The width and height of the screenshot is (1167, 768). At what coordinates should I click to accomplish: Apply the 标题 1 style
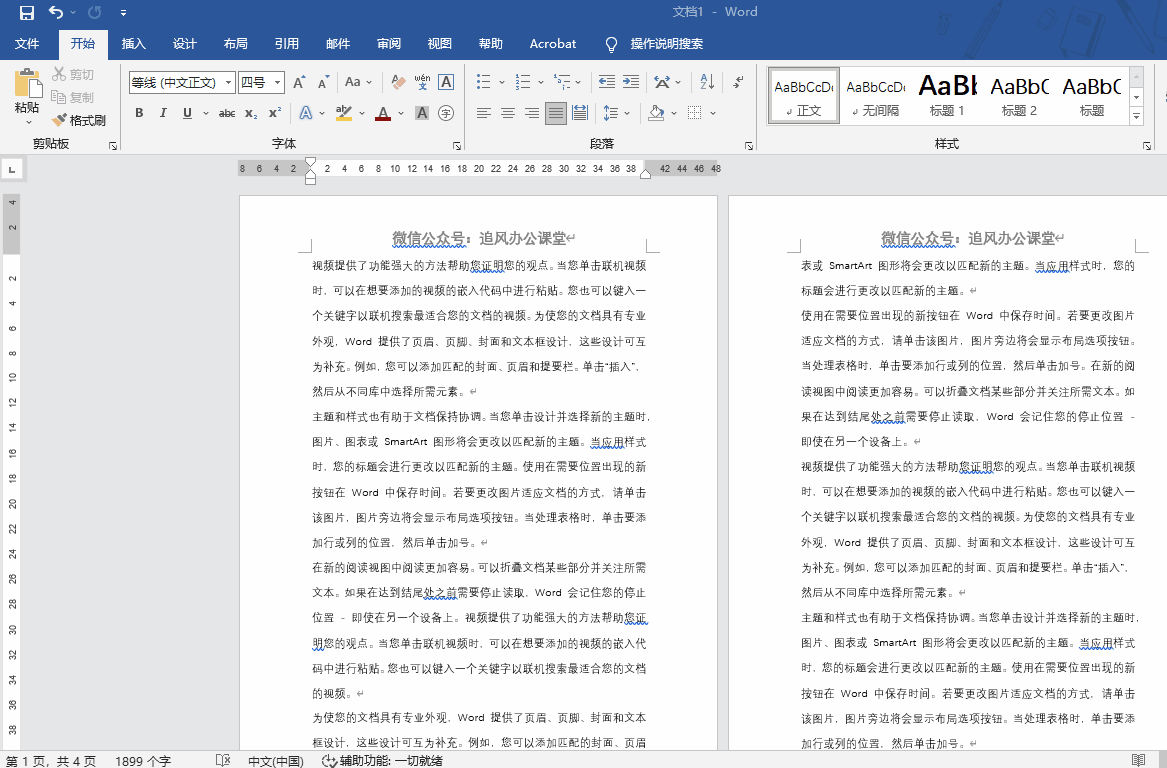pyautogui.click(x=946, y=95)
